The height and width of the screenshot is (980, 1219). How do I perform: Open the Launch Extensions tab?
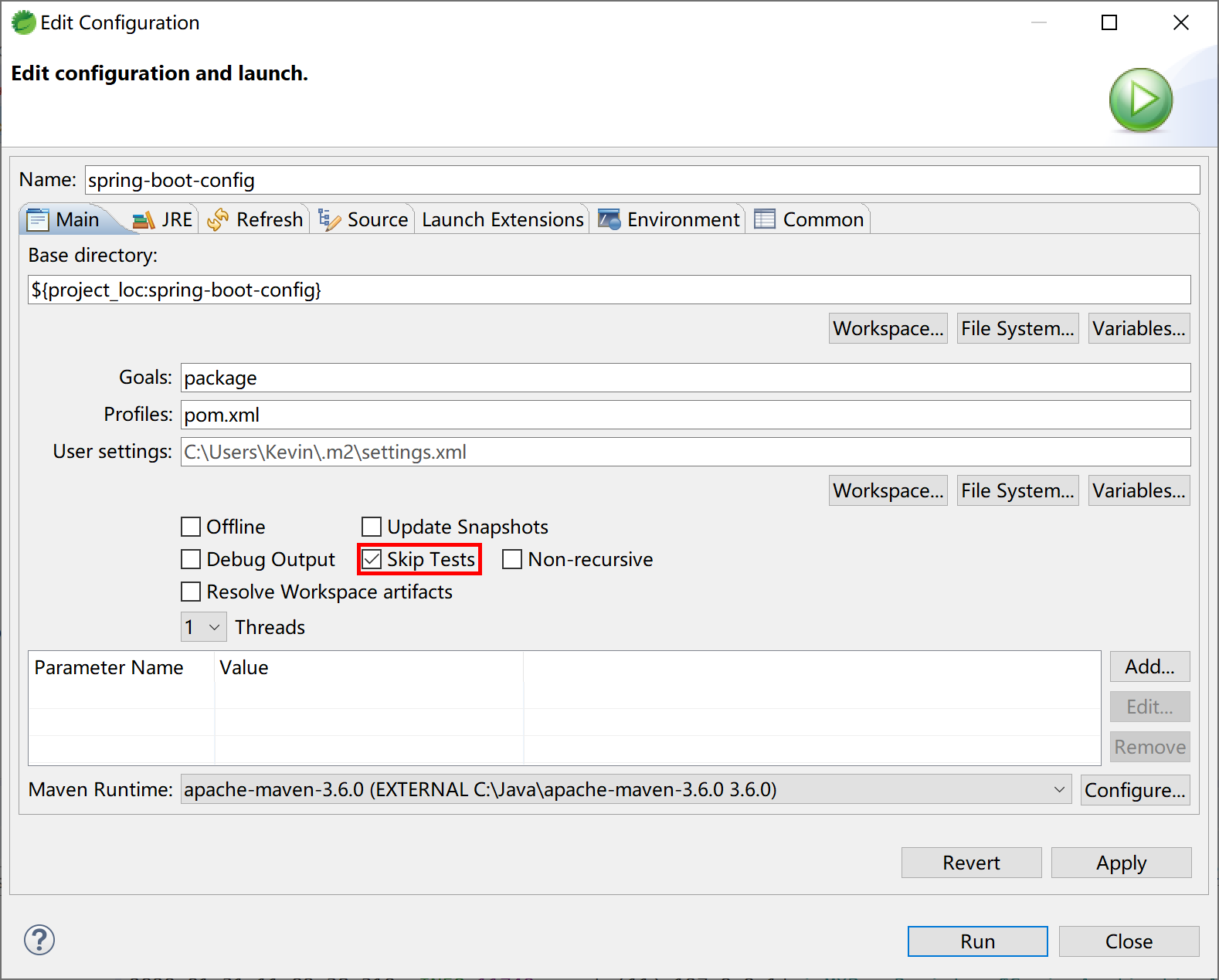(502, 220)
